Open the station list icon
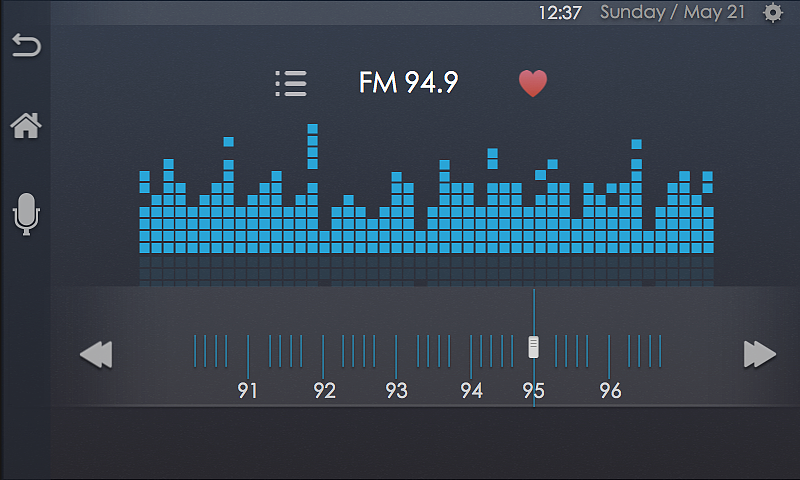The height and width of the screenshot is (480, 800). tap(291, 83)
